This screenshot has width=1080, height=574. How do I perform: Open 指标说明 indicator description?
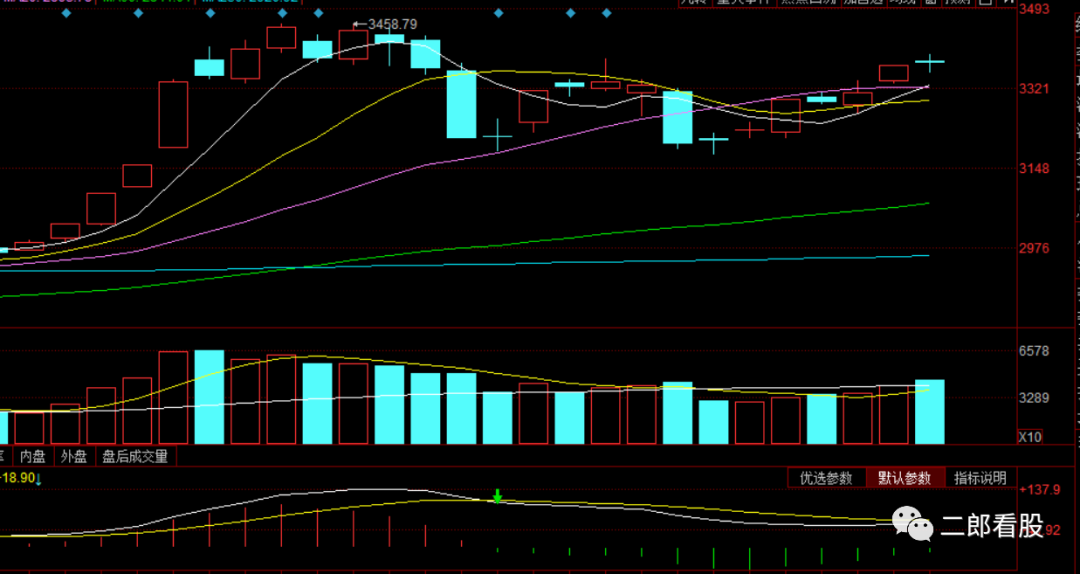(980, 478)
